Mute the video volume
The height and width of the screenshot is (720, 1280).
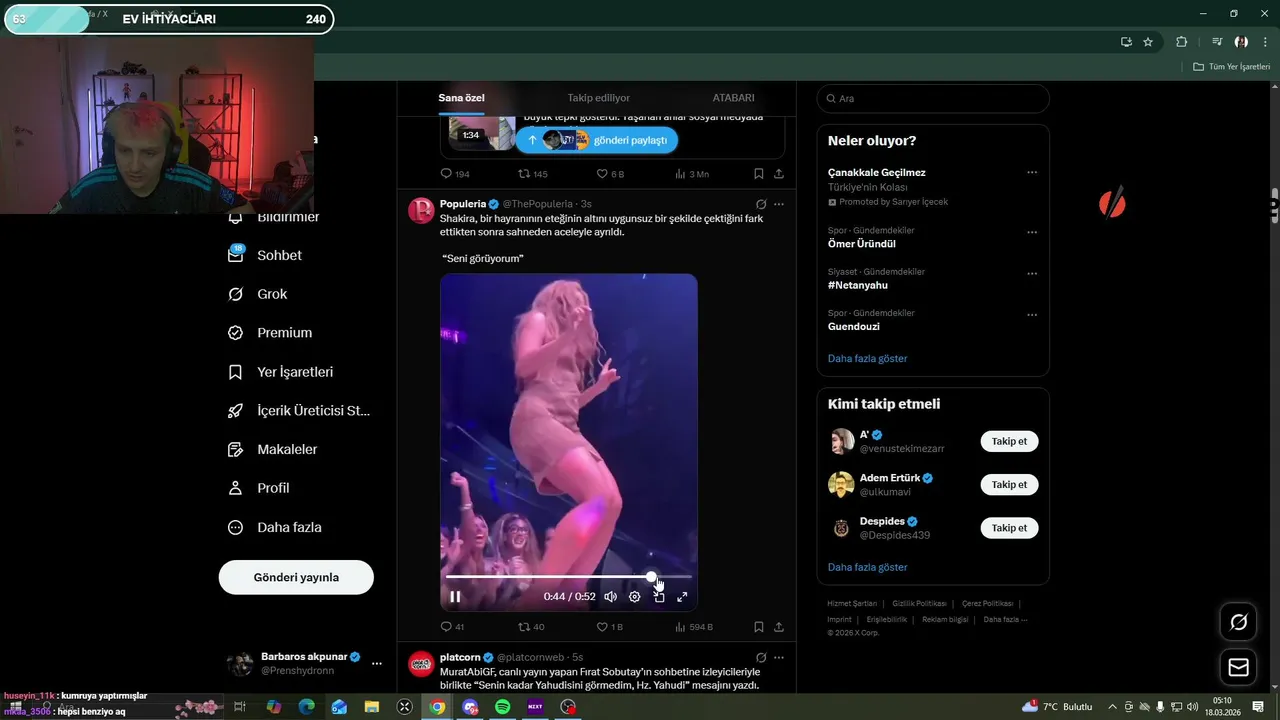click(x=610, y=597)
